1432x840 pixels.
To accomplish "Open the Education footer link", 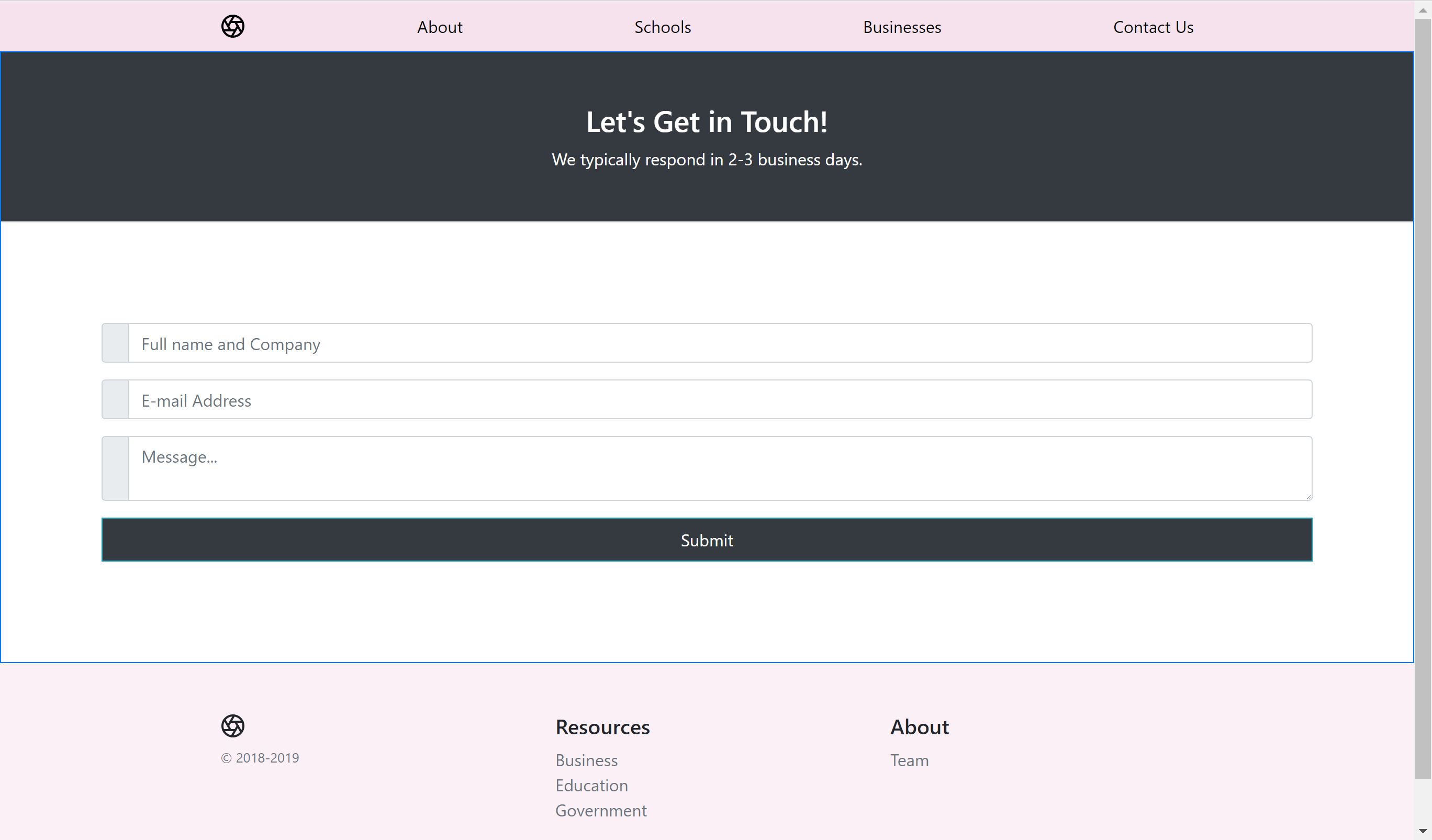I will (591, 786).
